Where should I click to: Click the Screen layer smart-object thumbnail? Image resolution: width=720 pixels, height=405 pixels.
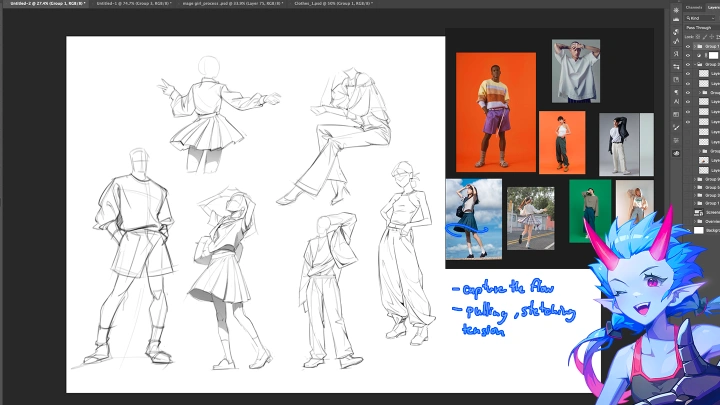tap(699, 212)
